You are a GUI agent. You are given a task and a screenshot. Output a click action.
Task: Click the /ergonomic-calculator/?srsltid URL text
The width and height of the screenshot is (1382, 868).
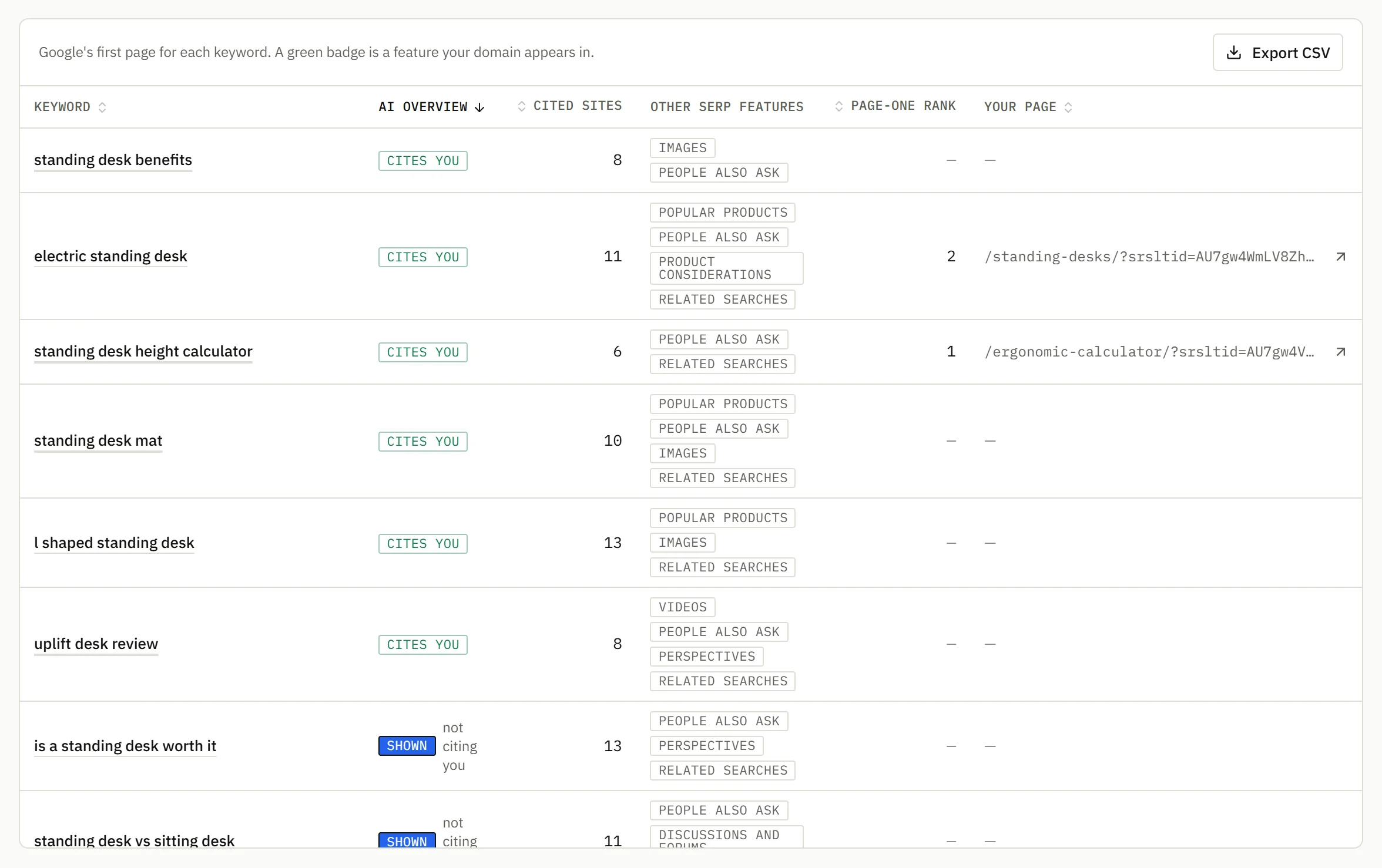point(1149,352)
